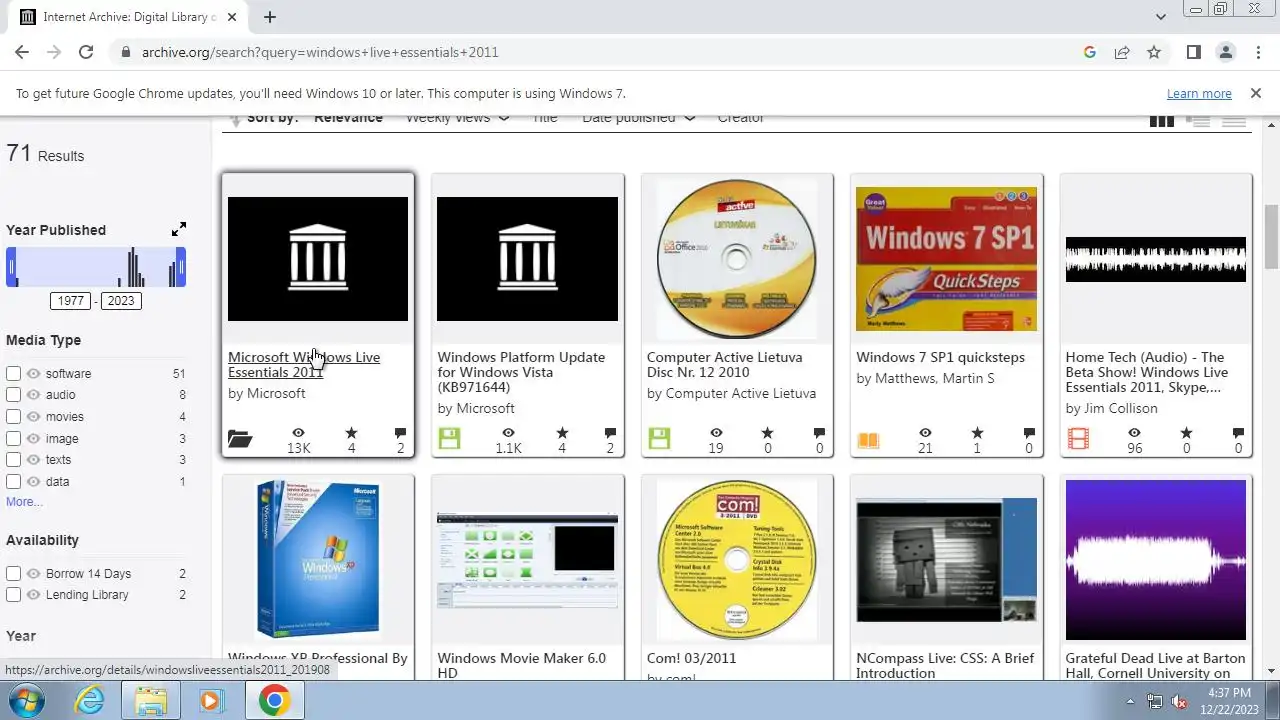Viewport: 1280px width, 720px height.
Task: Open Windows Explorer folder from the taskbar
Action: 151,700
